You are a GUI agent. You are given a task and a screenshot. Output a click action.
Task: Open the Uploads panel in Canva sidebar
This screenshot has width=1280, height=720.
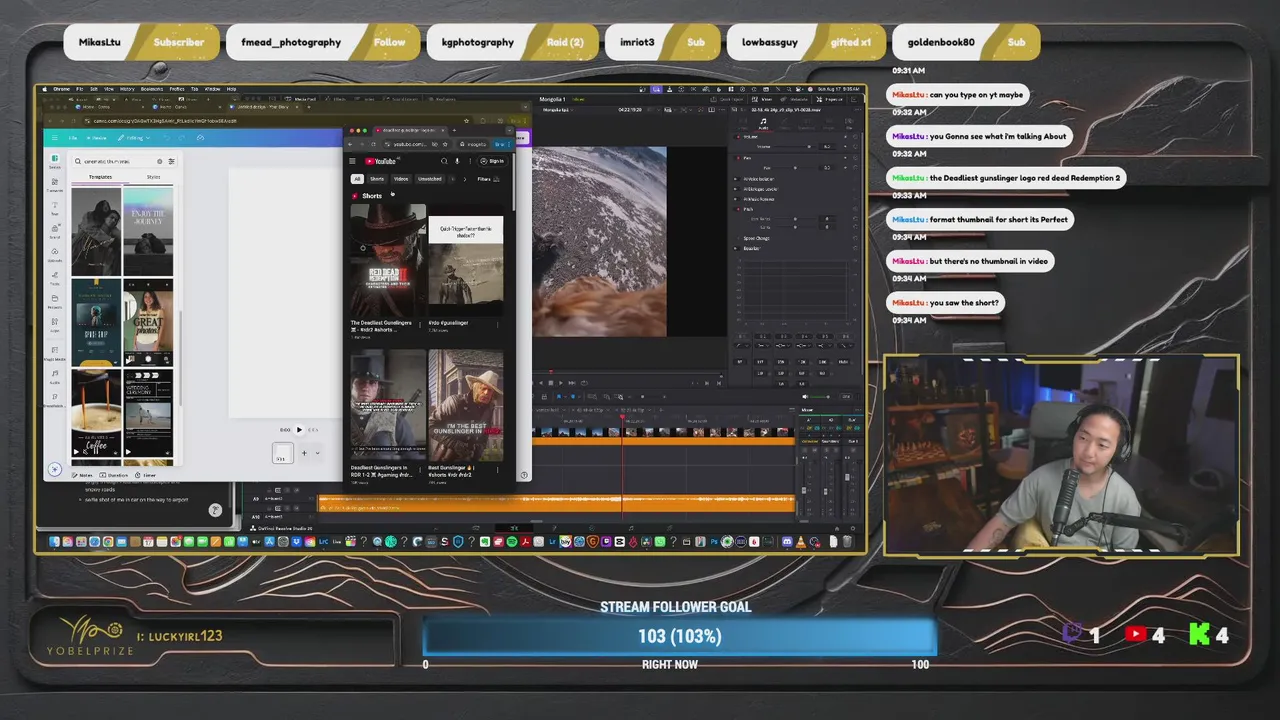point(55,254)
